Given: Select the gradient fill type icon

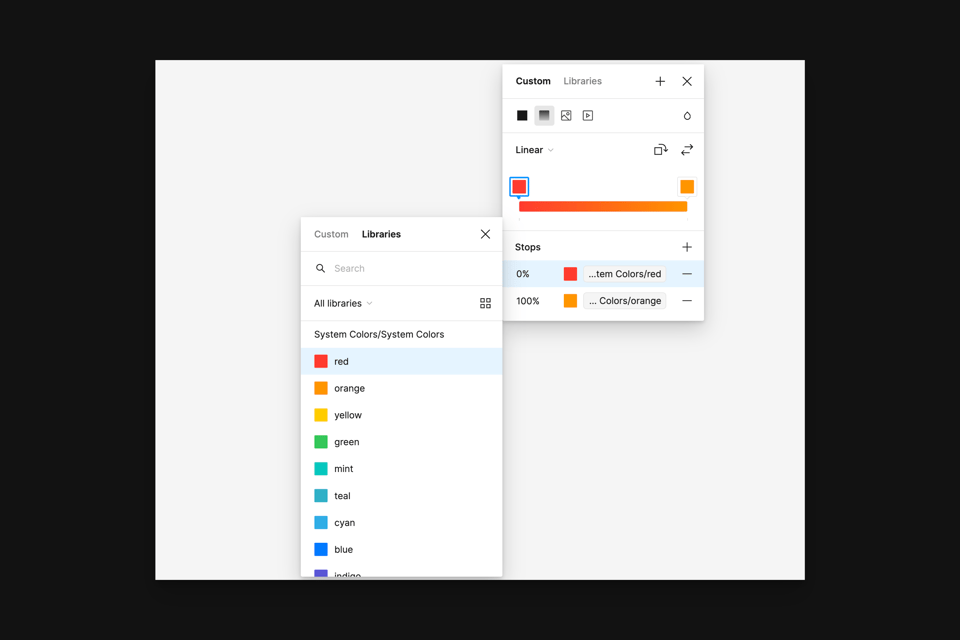Looking at the screenshot, I should (544, 116).
